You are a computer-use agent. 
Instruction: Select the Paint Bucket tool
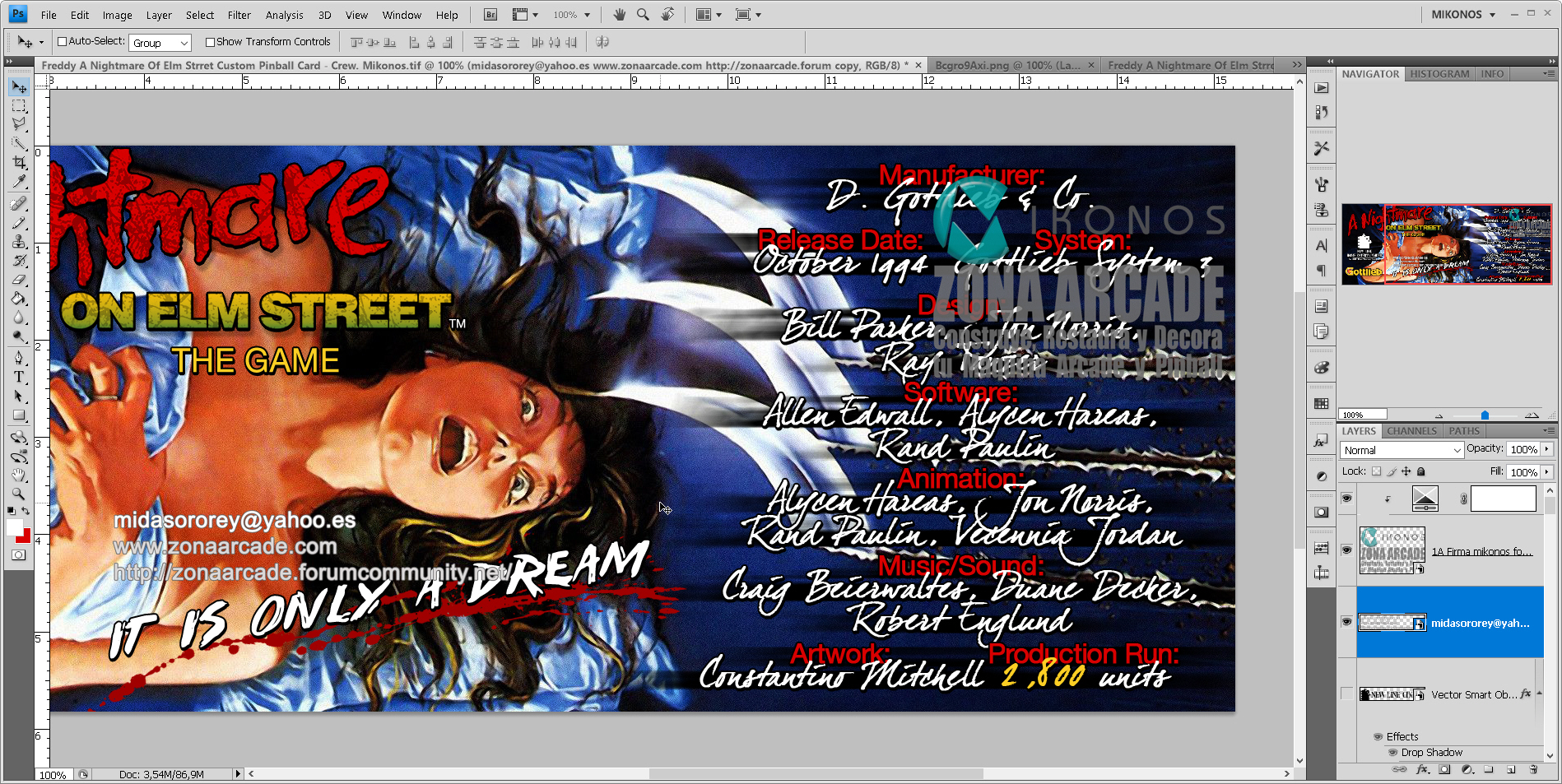19,299
